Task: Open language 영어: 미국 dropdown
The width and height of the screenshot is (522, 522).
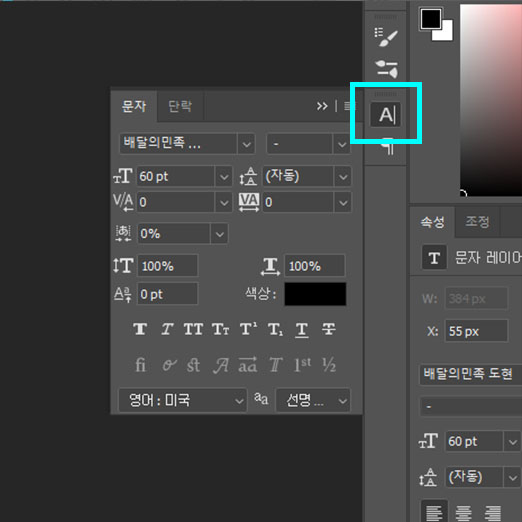Action: (x=183, y=400)
